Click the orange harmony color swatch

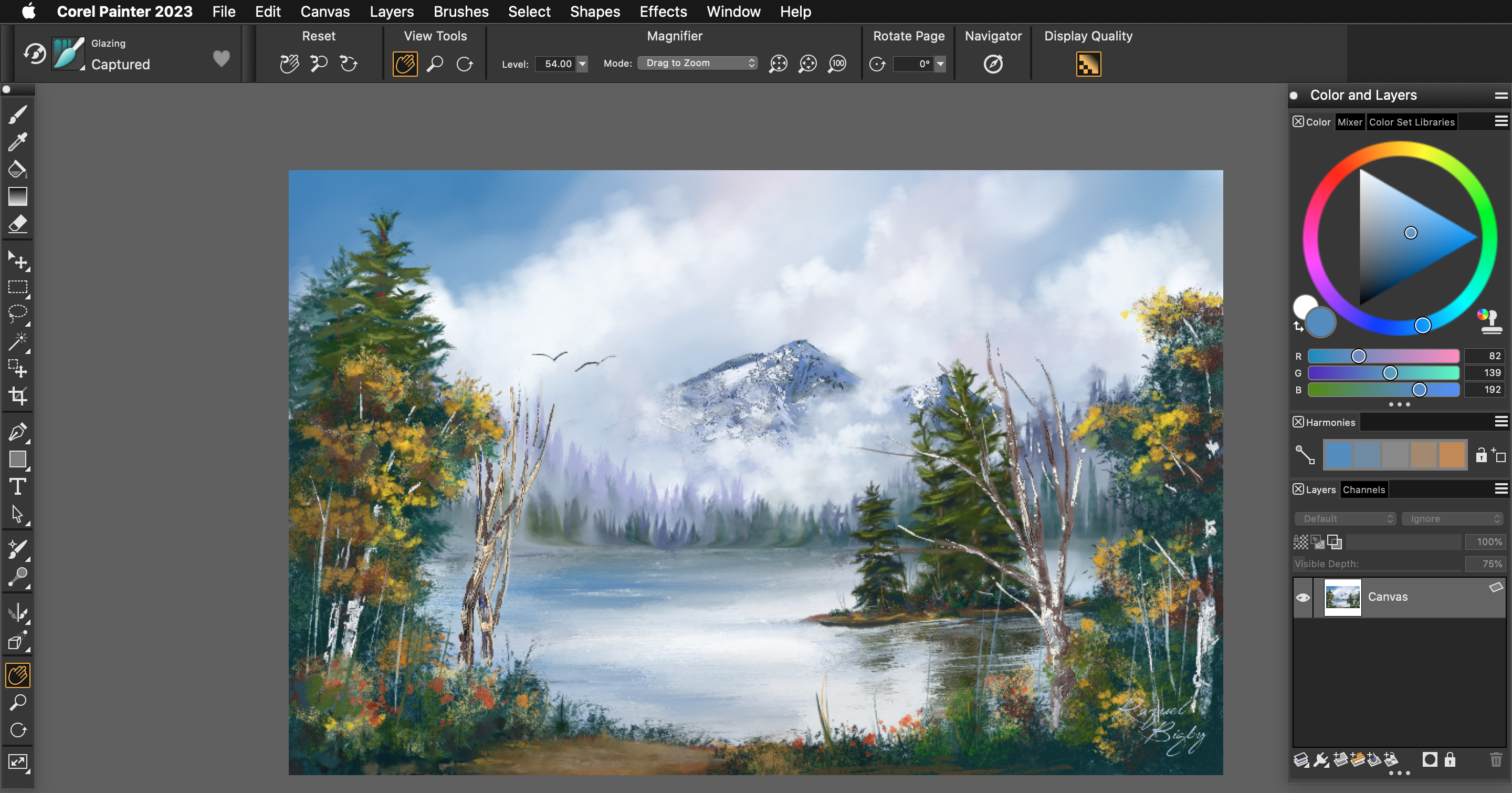pyautogui.click(x=1452, y=455)
